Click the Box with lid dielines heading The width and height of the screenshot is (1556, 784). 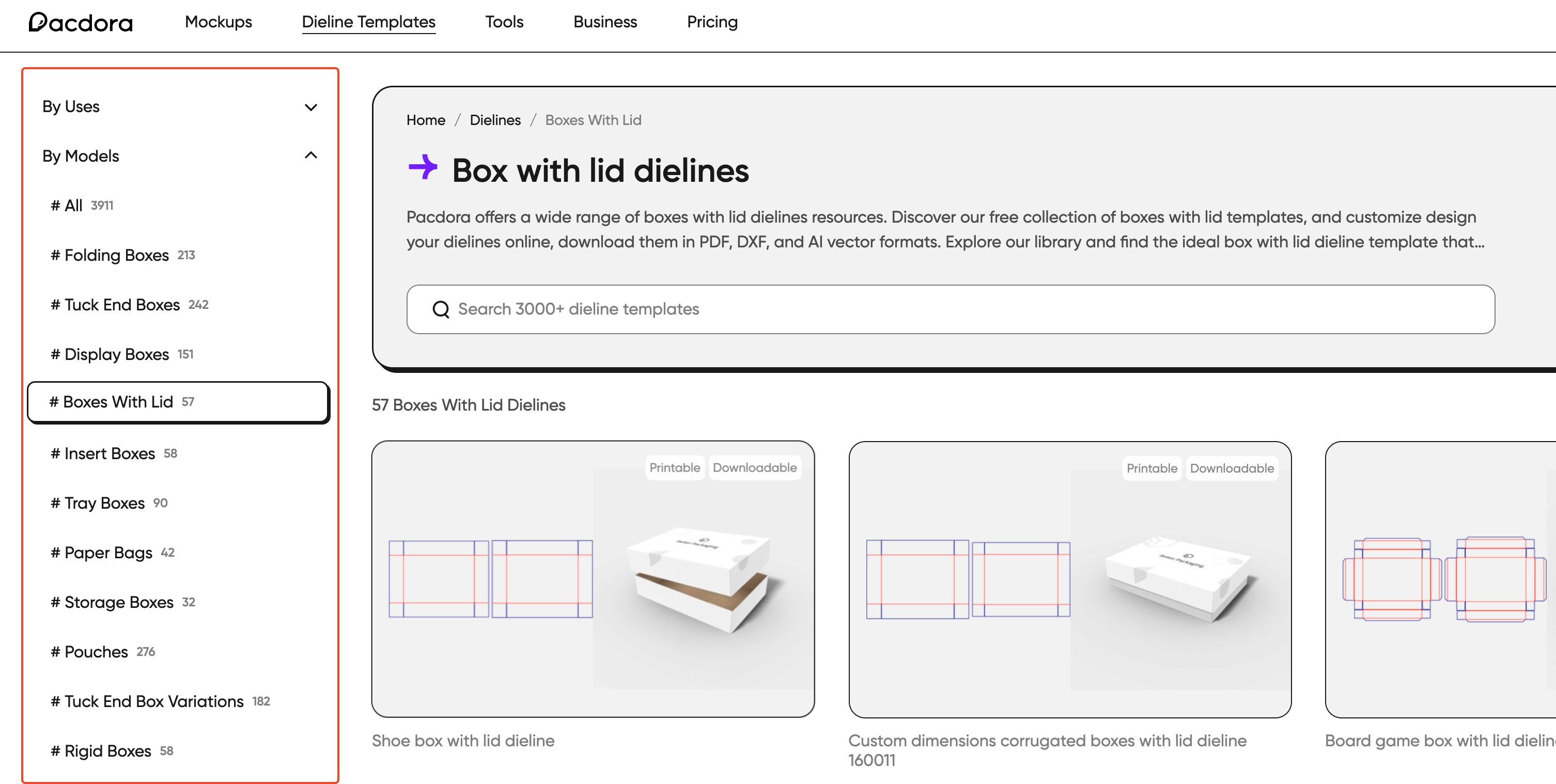tap(600, 170)
